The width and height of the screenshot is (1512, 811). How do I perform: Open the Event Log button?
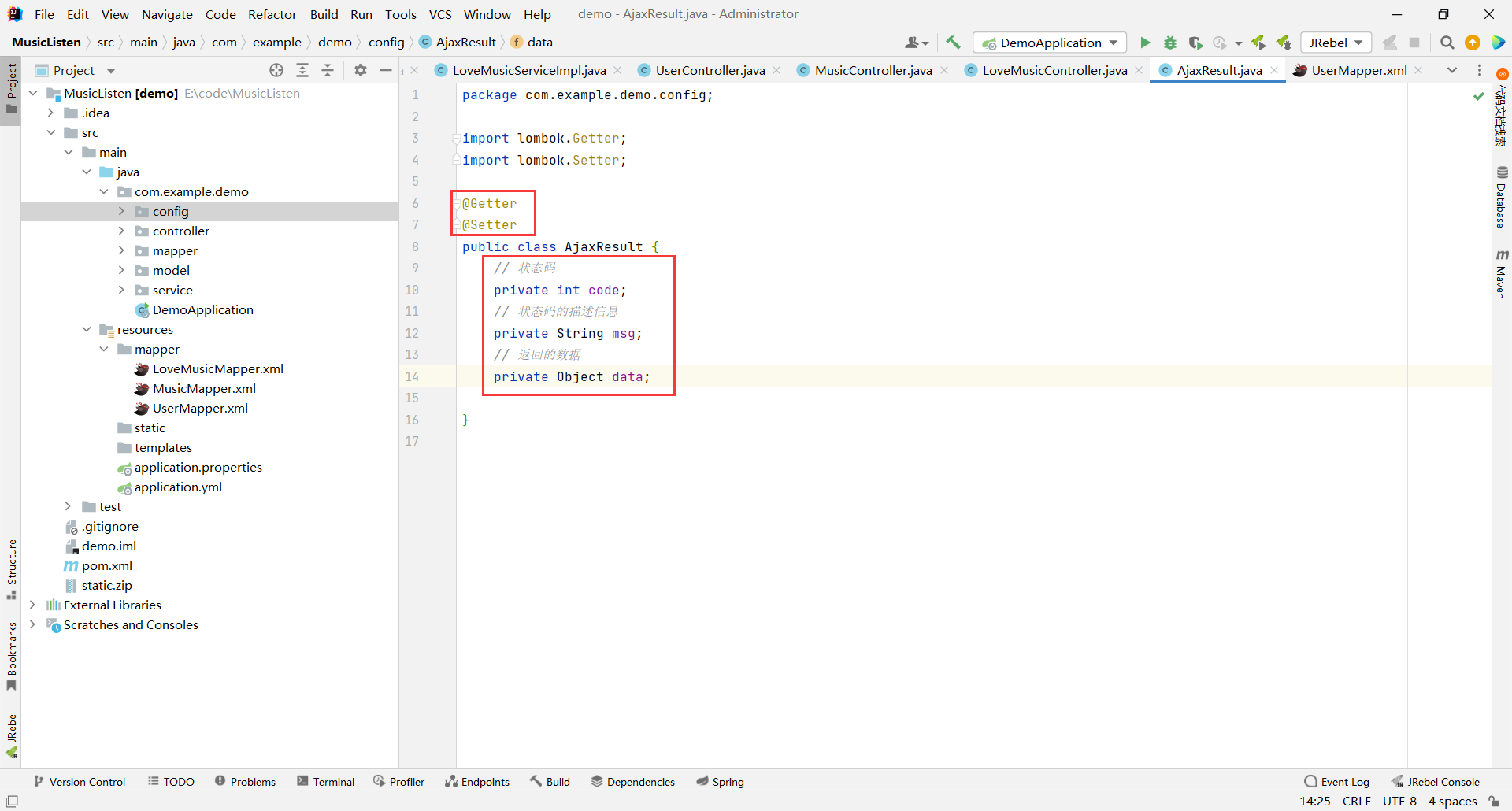click(1336, 781)
